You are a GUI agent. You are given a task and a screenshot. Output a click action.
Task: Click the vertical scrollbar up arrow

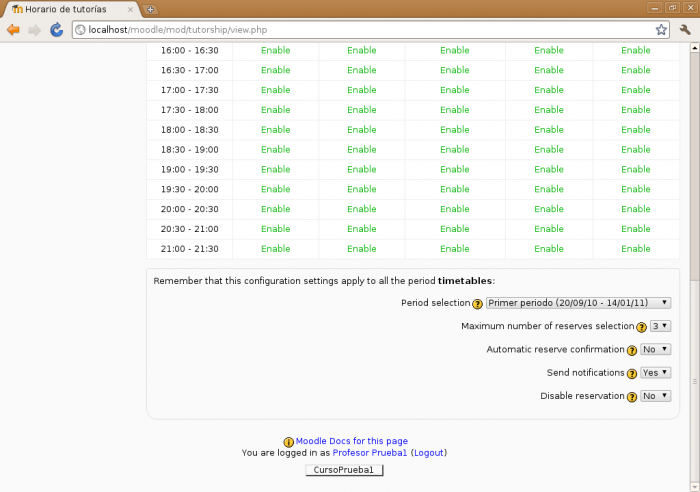[695, 47]
